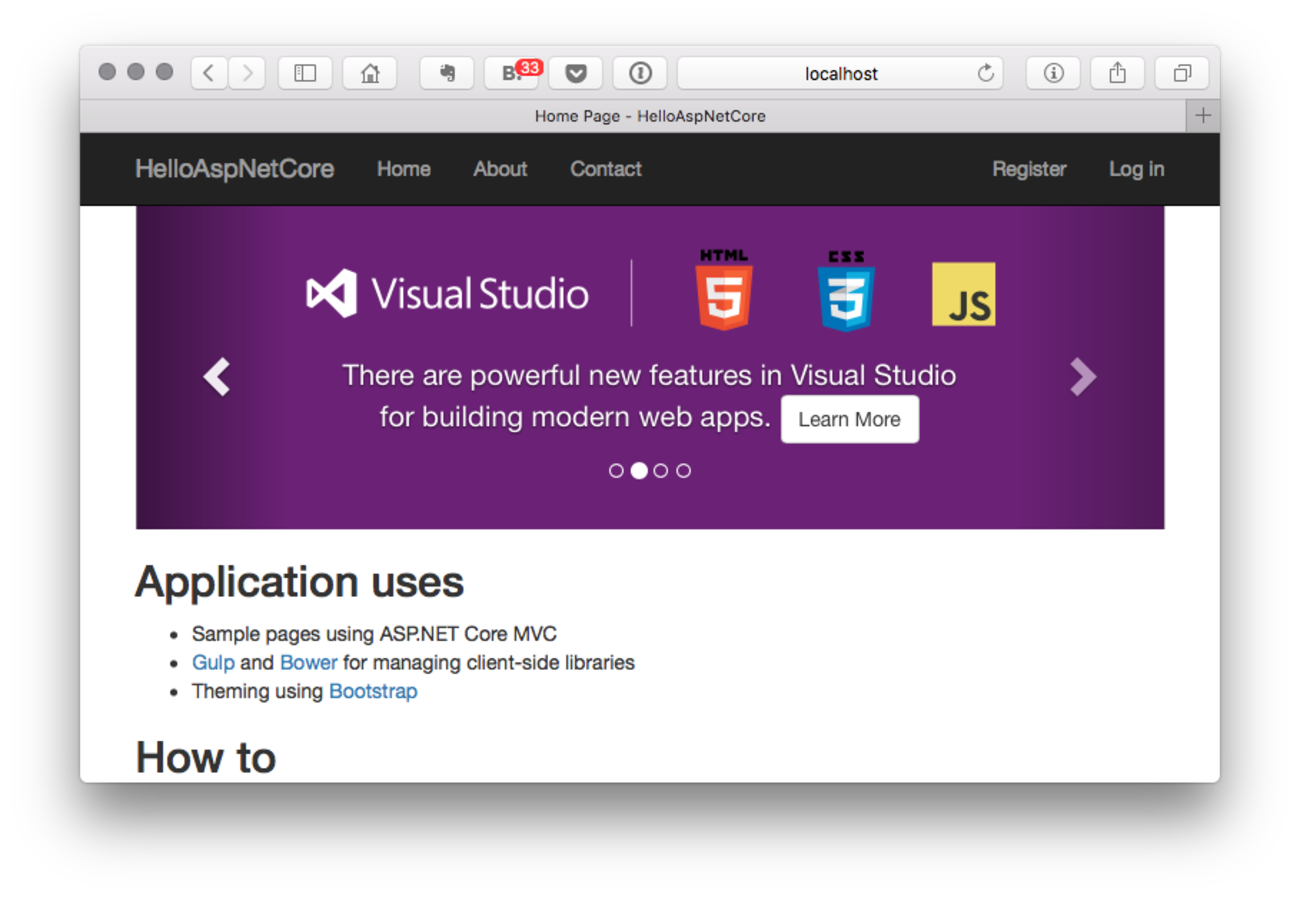Follow the Bootstrap link

pyautogui.click(x=373, y=691)
